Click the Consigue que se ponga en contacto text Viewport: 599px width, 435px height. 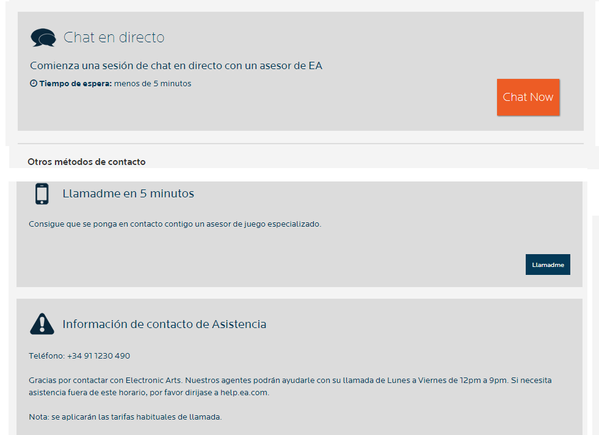tap(175, 224)
